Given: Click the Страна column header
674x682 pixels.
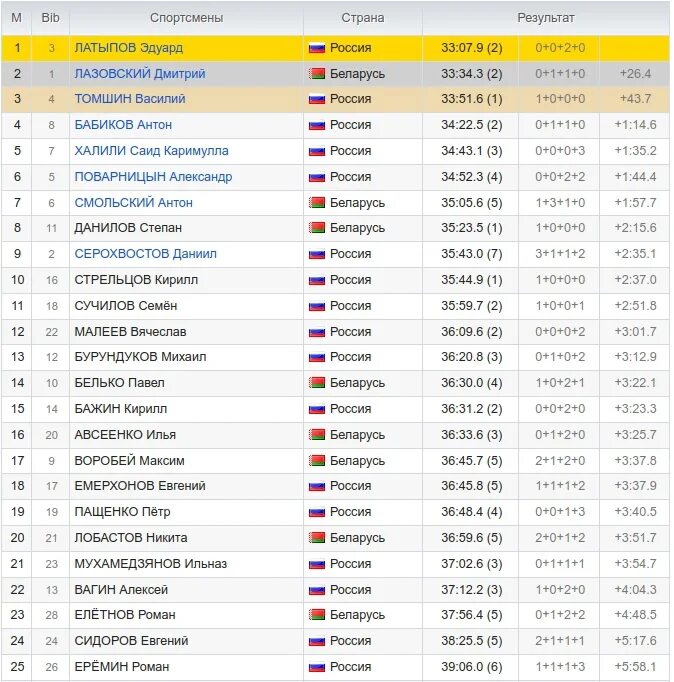Looking at the screenshot, I should 363,18.
